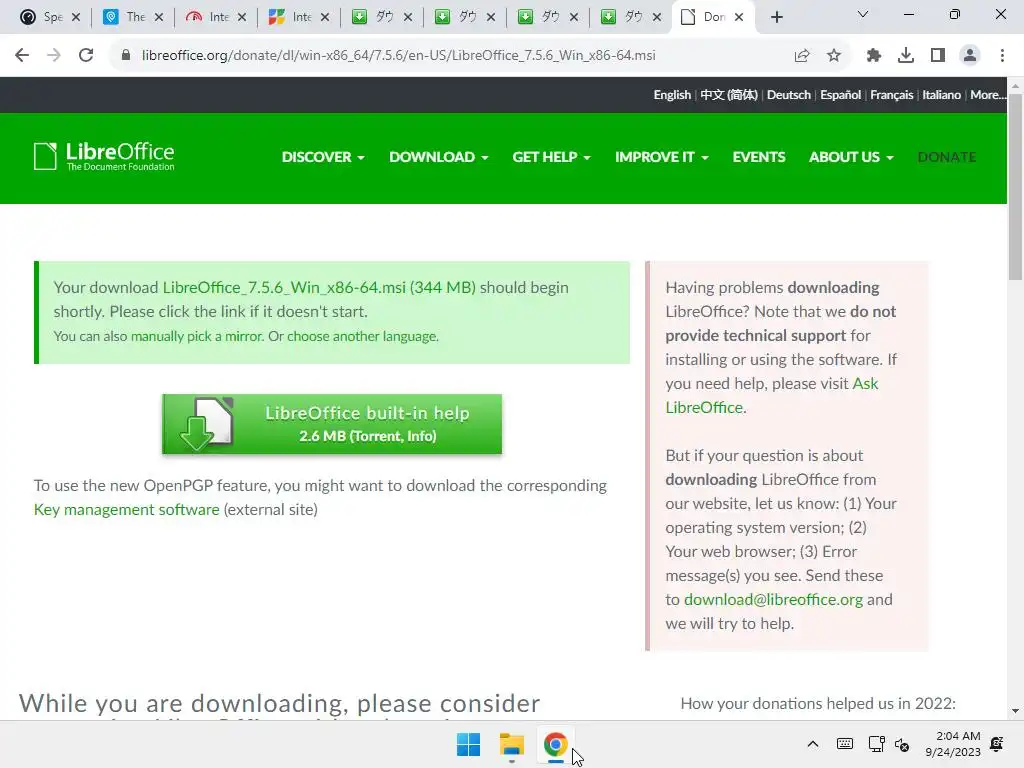Click the lock site-info icon
The width and height of the screenshot is (1024, 768).
126,56
